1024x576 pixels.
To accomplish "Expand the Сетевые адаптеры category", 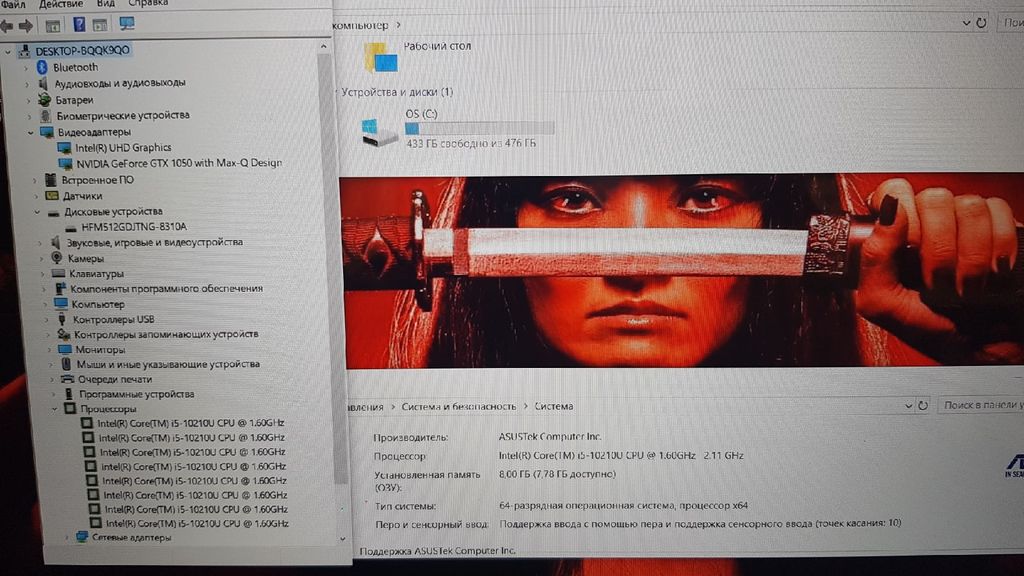I will pos(68,537).
